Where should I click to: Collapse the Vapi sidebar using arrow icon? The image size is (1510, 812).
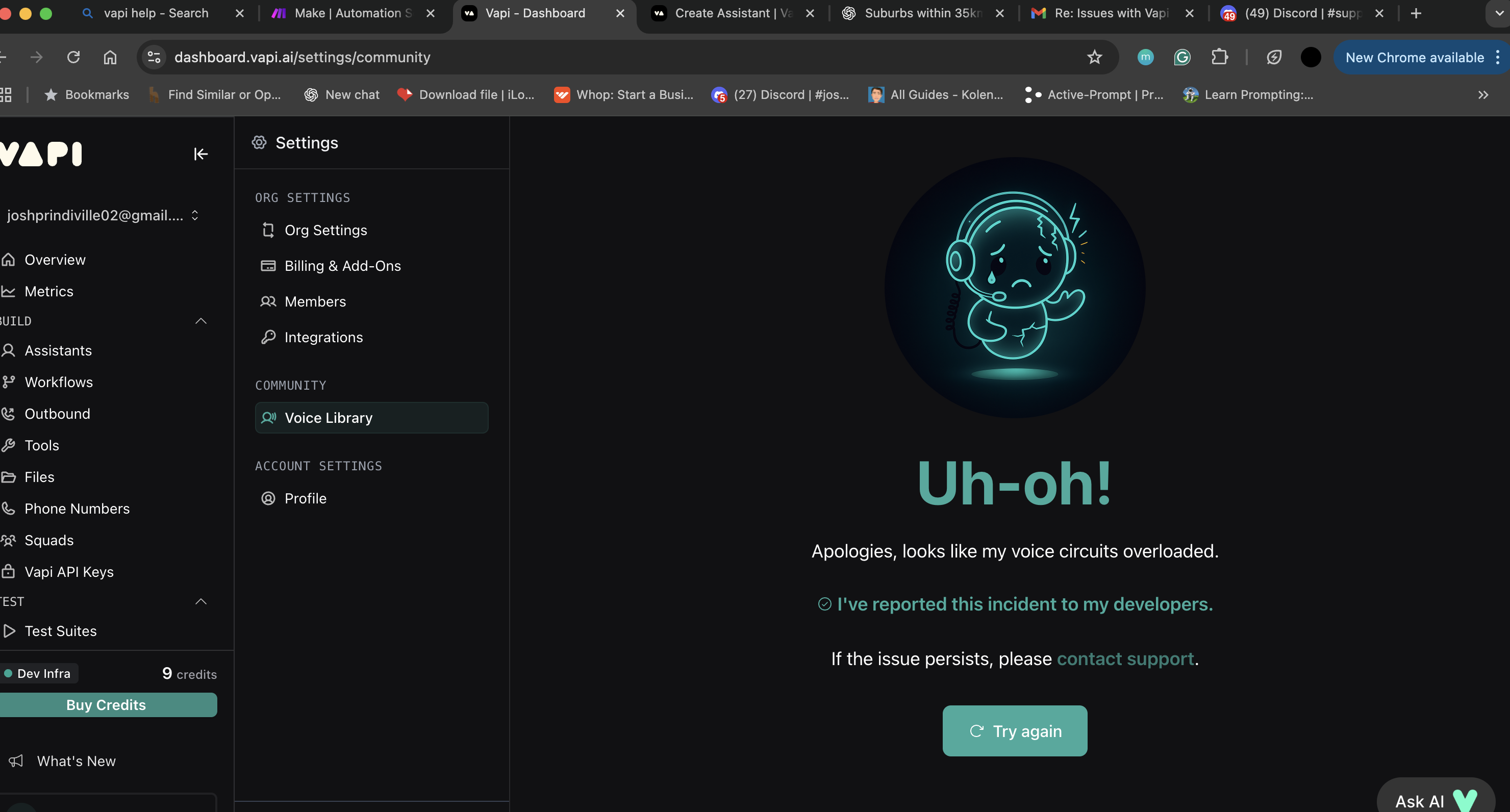pyautogui.click(x=200, y=154)
